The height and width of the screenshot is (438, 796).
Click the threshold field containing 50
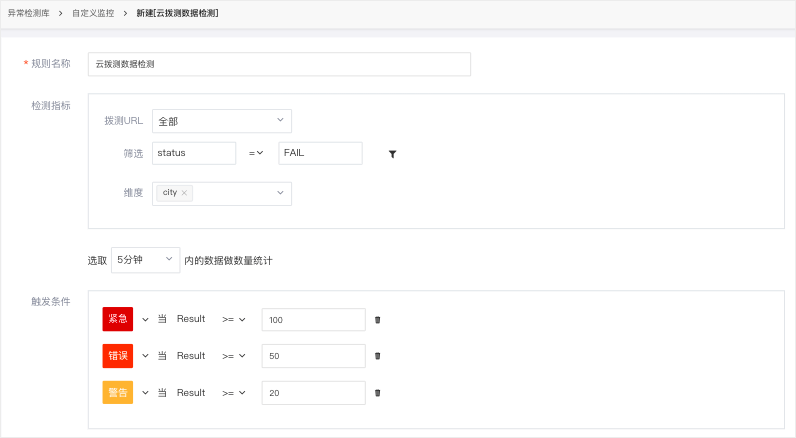pos(314,356)
